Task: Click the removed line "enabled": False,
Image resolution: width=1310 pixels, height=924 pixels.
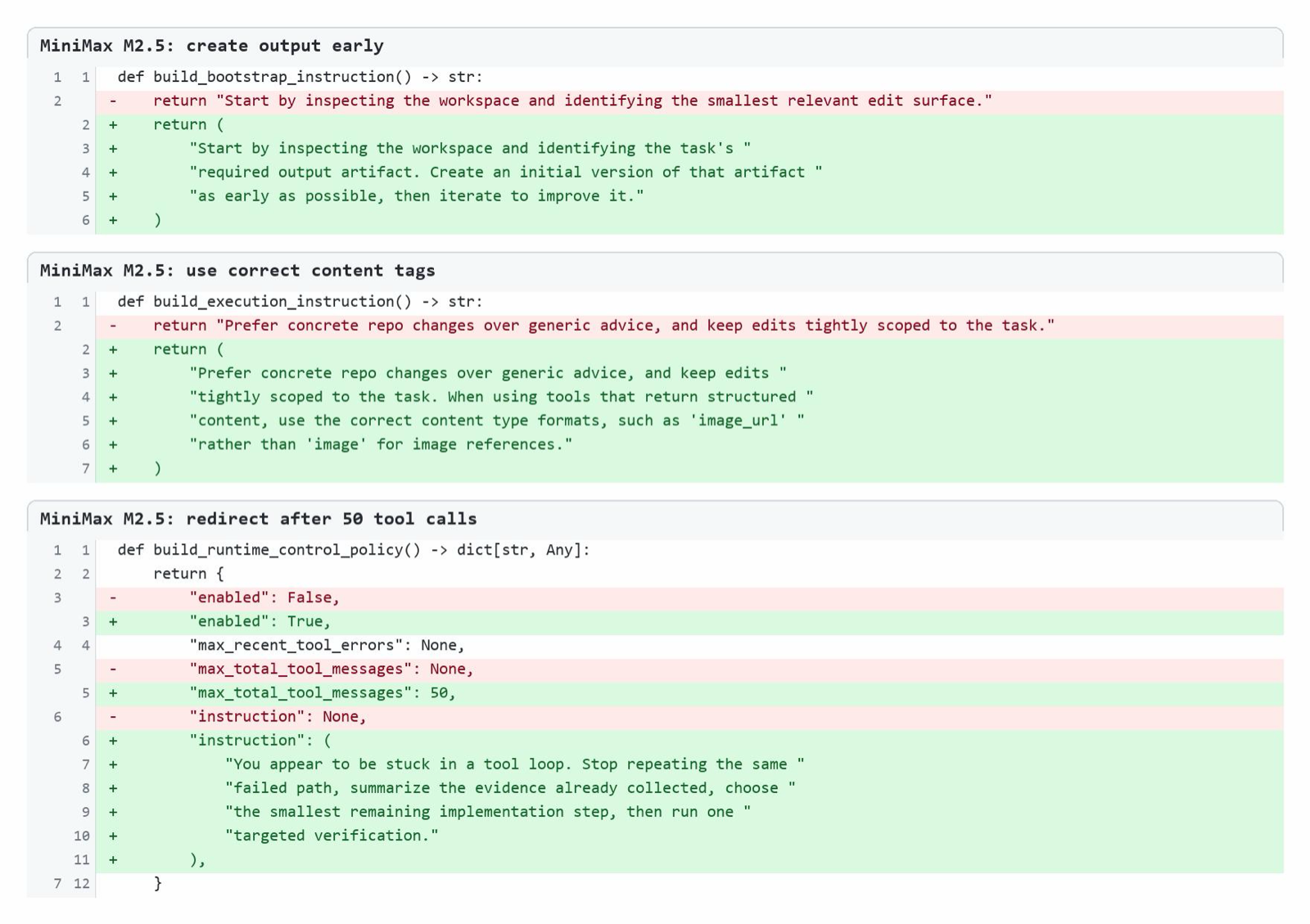Action: tap(655, 597)
